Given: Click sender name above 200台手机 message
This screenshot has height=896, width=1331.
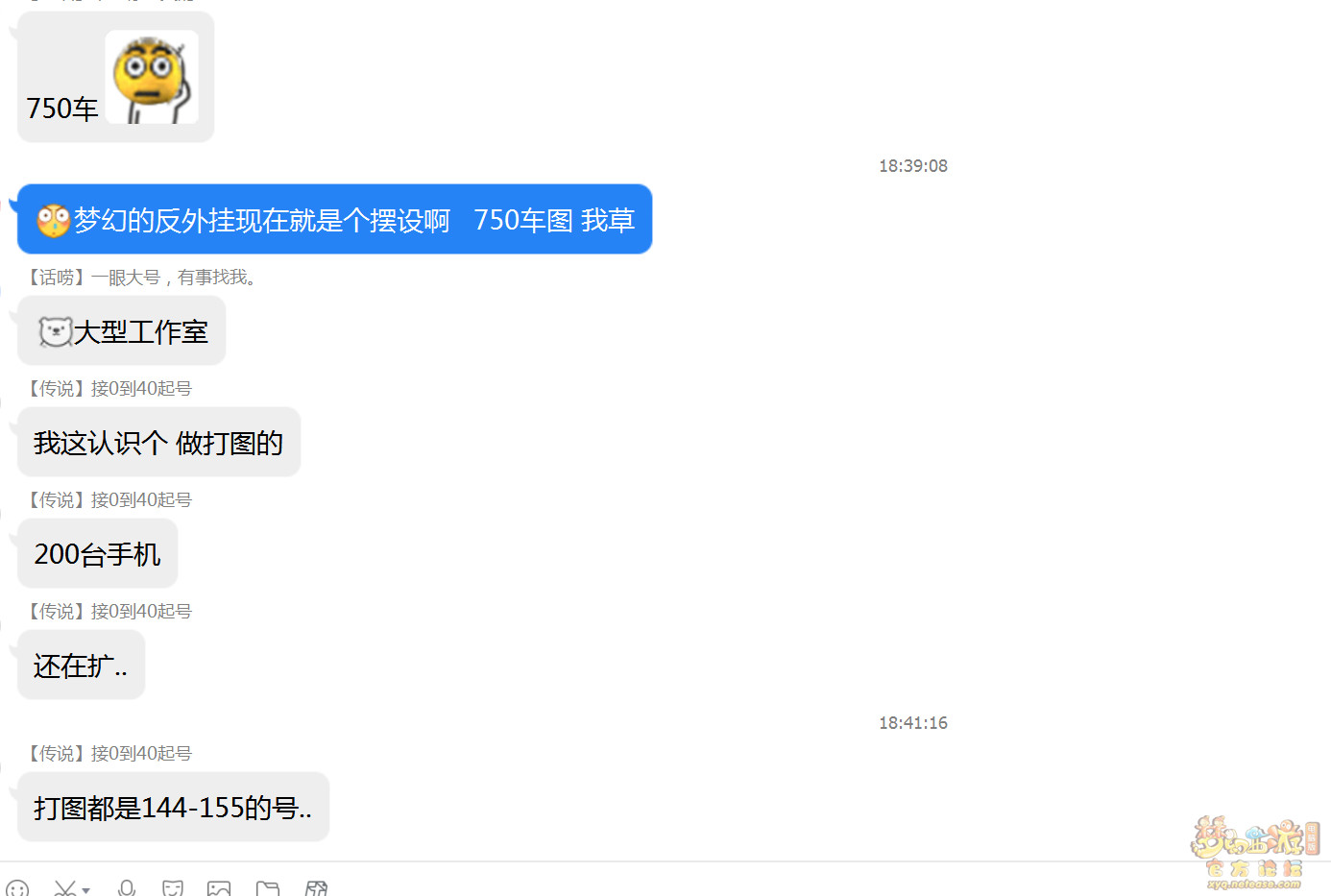Looking at the screenshot, I should 109,500.
